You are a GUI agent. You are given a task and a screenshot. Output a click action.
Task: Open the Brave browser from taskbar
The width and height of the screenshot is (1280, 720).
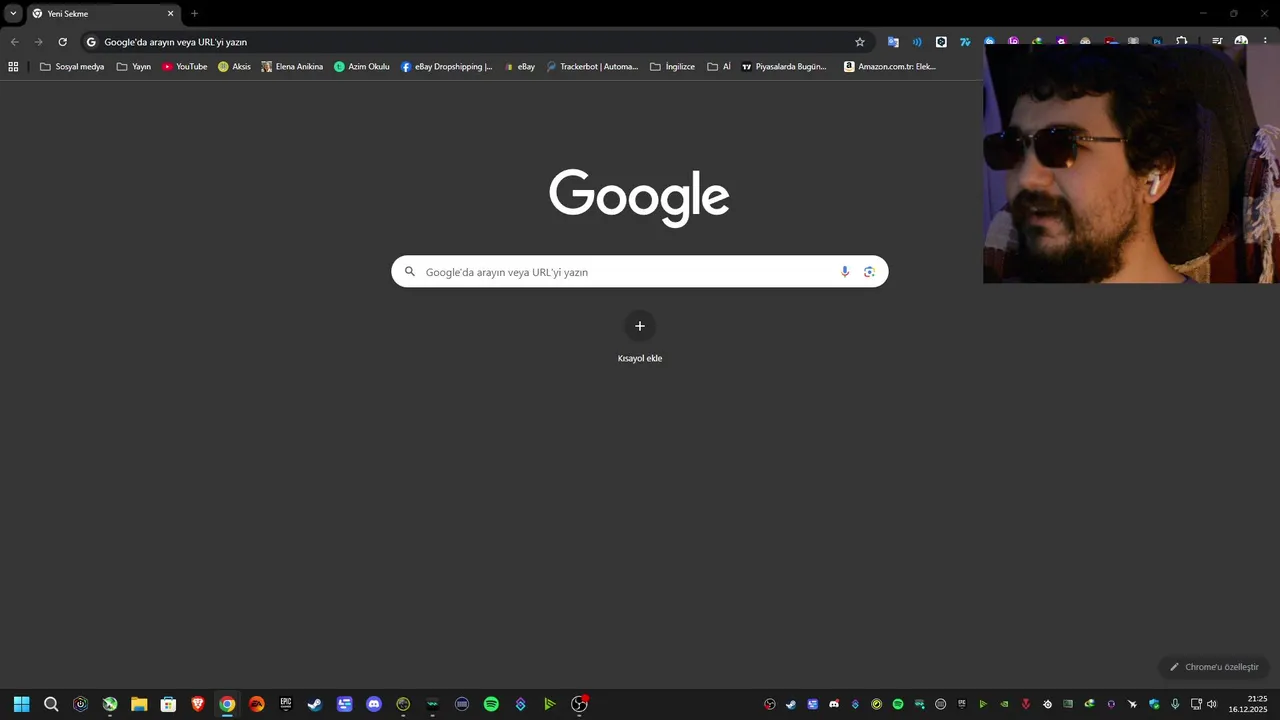pos(198,704)
